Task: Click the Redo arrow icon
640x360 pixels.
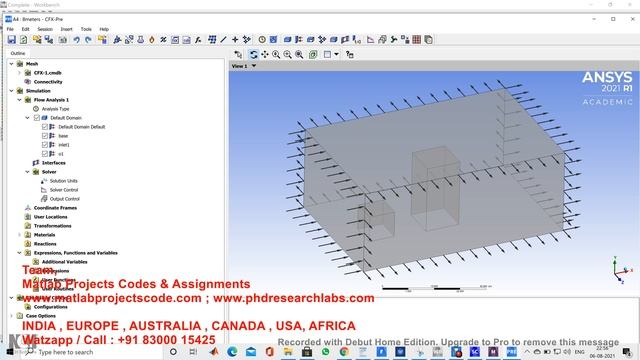Action: click(x=88, y=40)
